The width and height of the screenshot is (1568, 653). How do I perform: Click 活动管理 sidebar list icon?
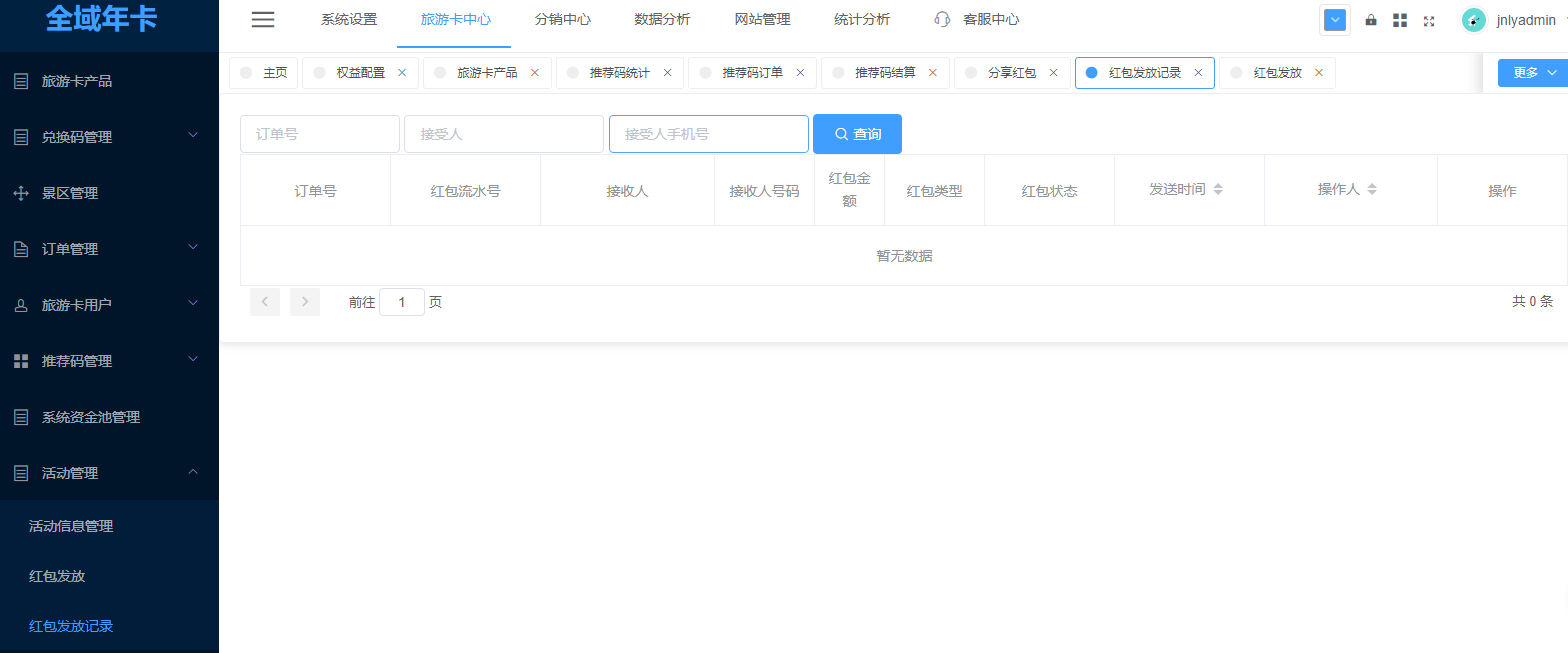(x=21, y=473)
